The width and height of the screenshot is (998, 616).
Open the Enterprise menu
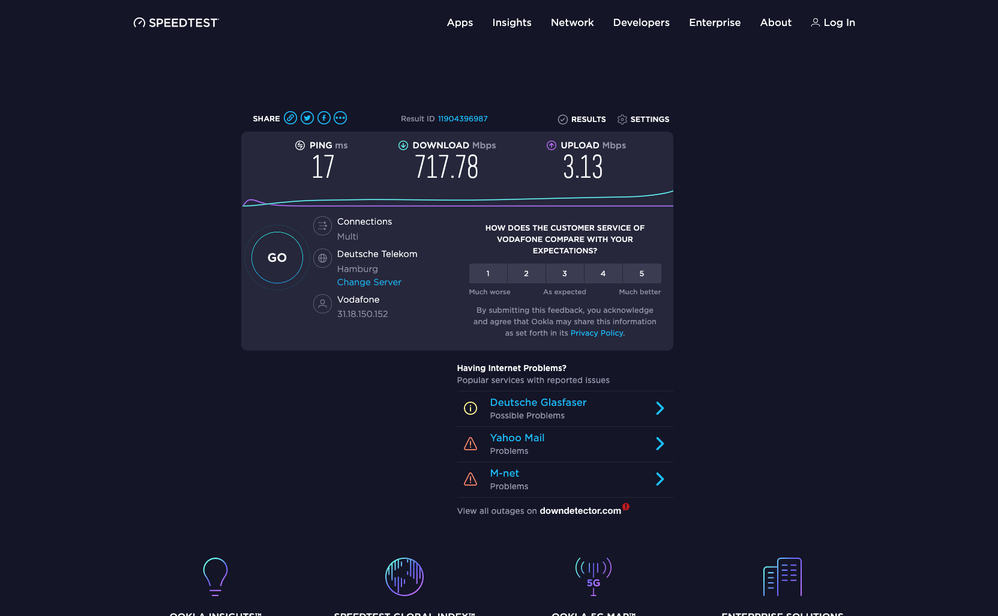(715, 22)
